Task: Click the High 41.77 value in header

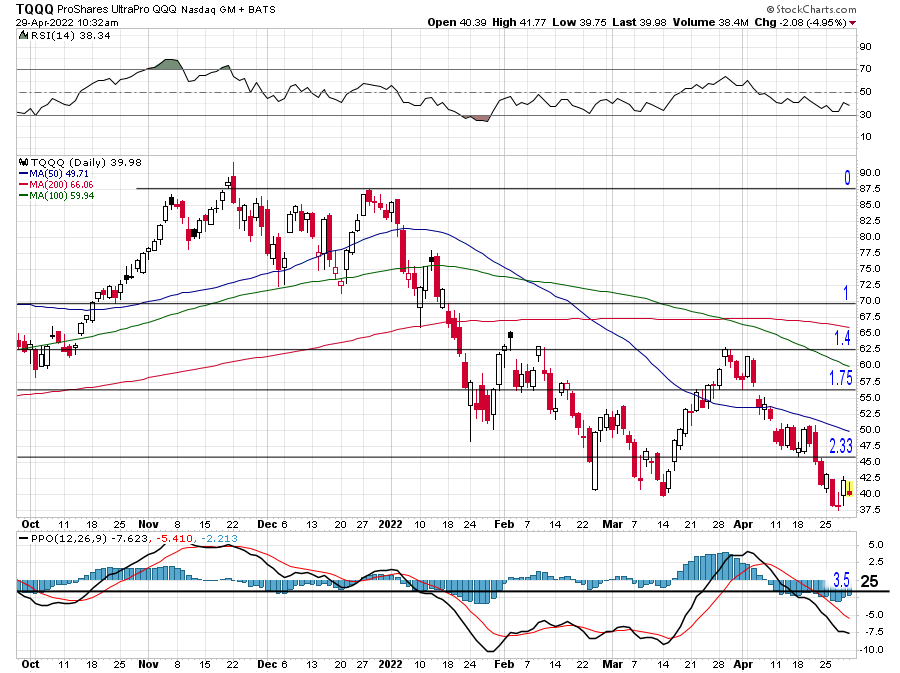Action: (x=519, y=22)
